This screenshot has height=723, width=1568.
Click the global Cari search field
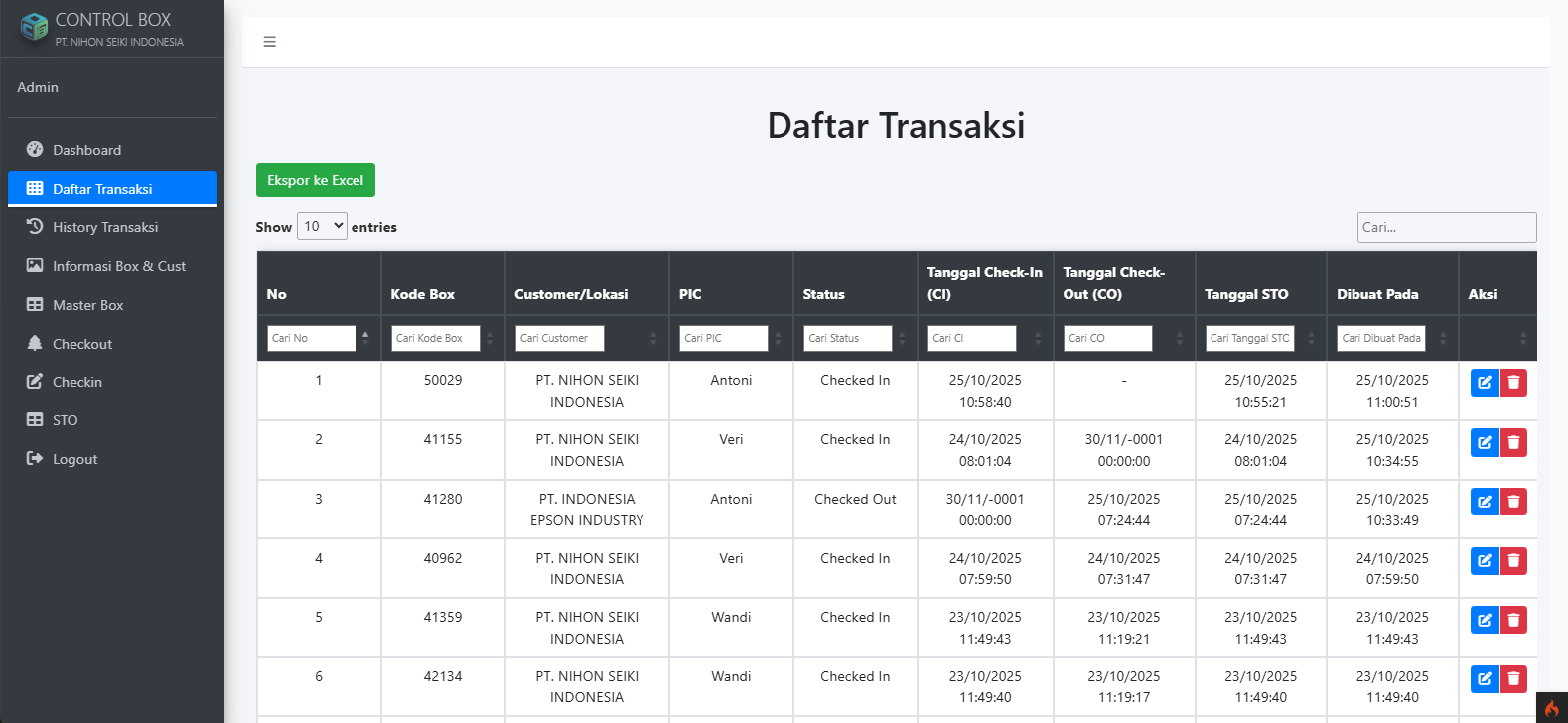point(1447,227)
